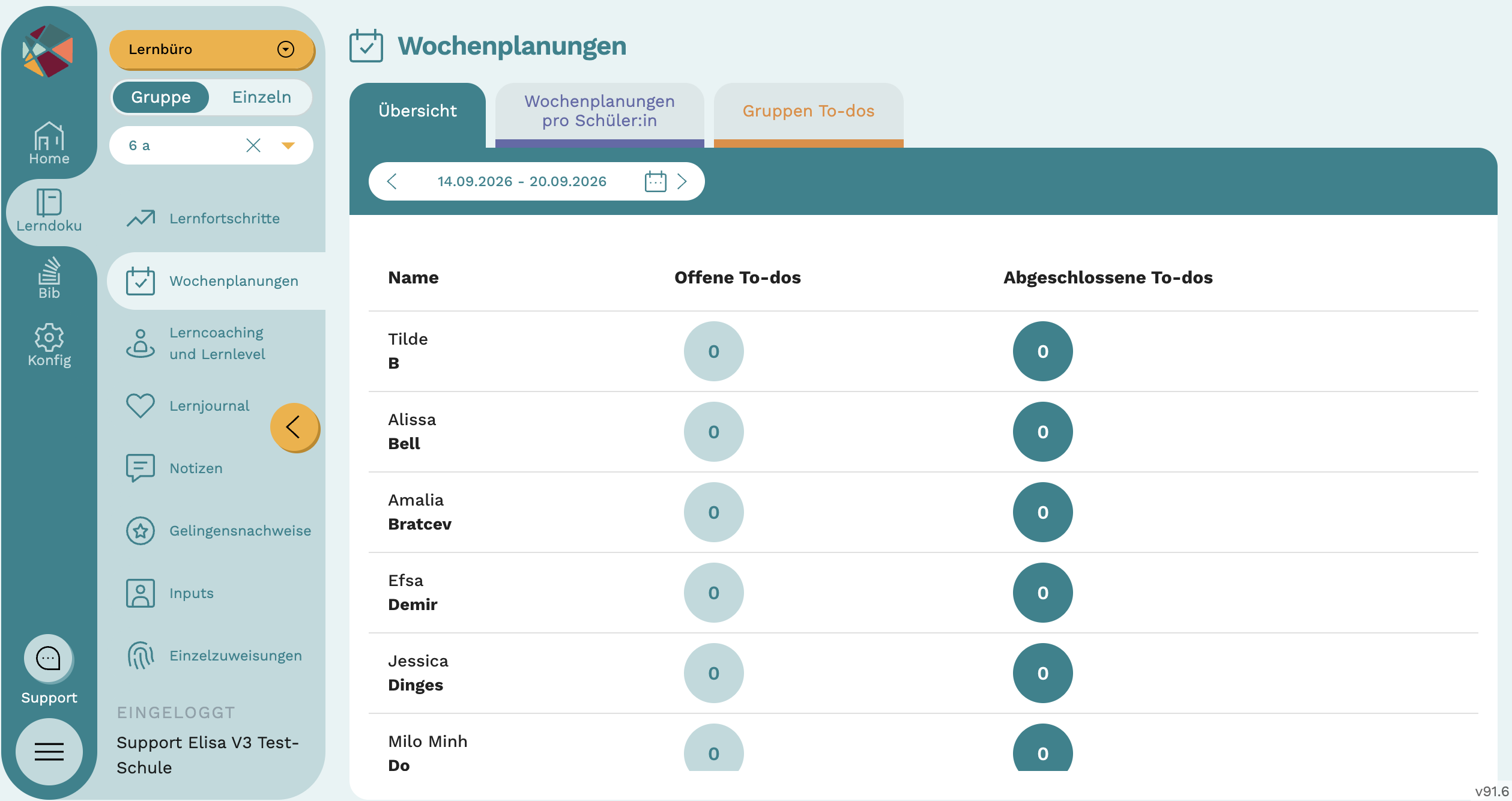The width and height of the screenshot is (1512, 801).
Task: Click Jessica Dinges completed to-dos count
Action: pyautogui.click(x=1042, y=673)
